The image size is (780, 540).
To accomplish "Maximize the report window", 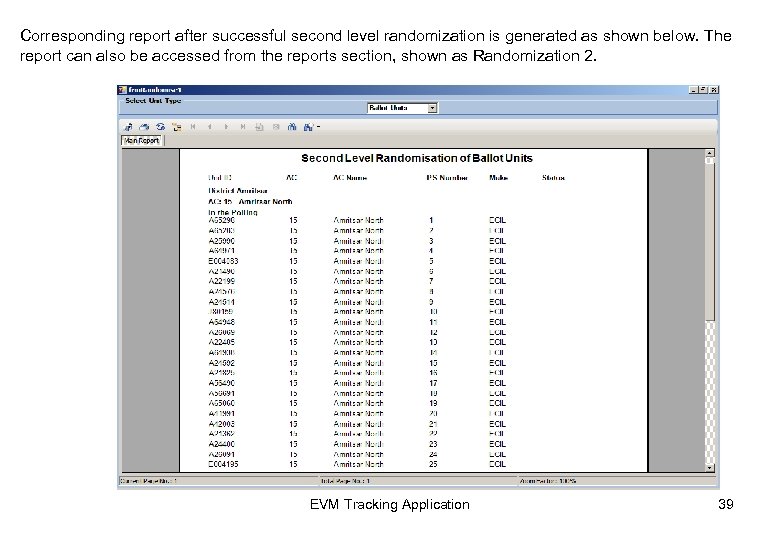I will (x=703, y=90).
